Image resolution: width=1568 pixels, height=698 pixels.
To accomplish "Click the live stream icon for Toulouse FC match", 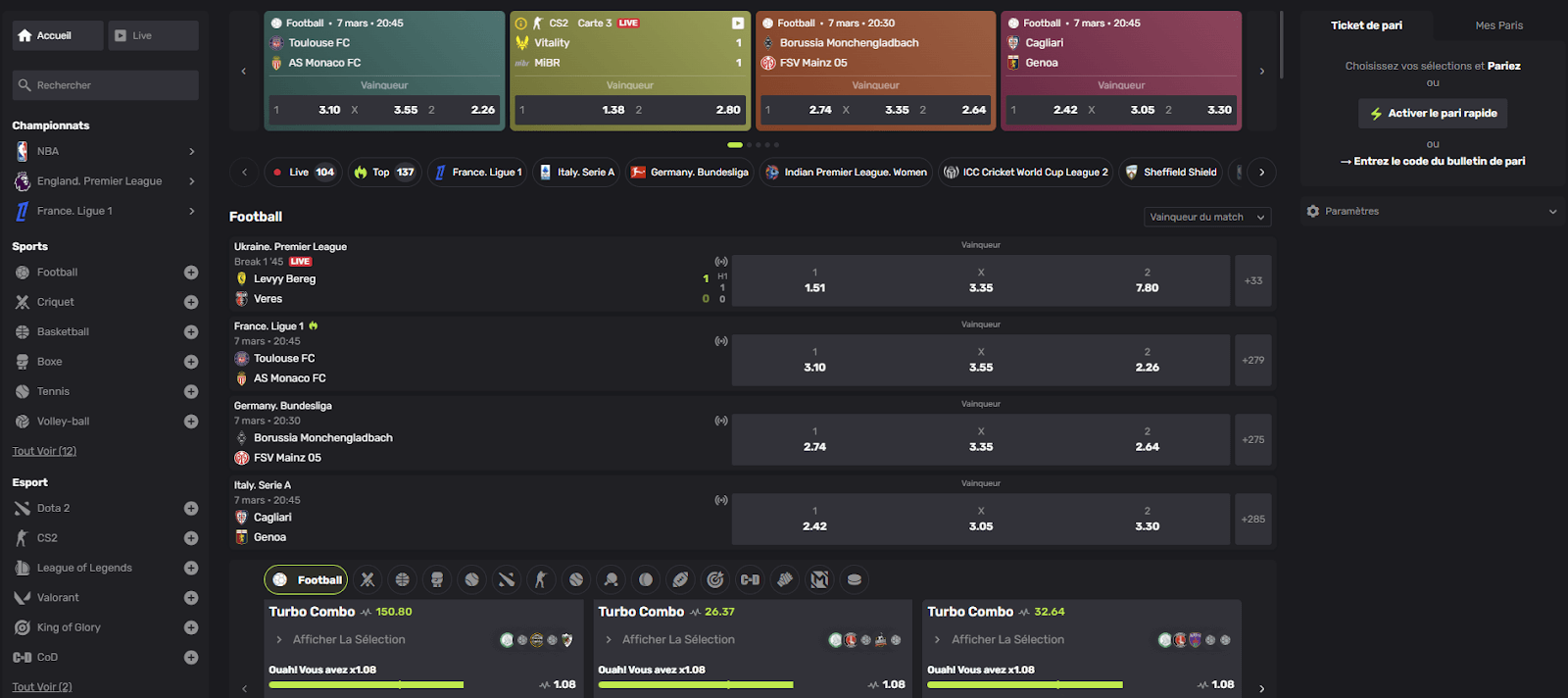I will (721, 341).
